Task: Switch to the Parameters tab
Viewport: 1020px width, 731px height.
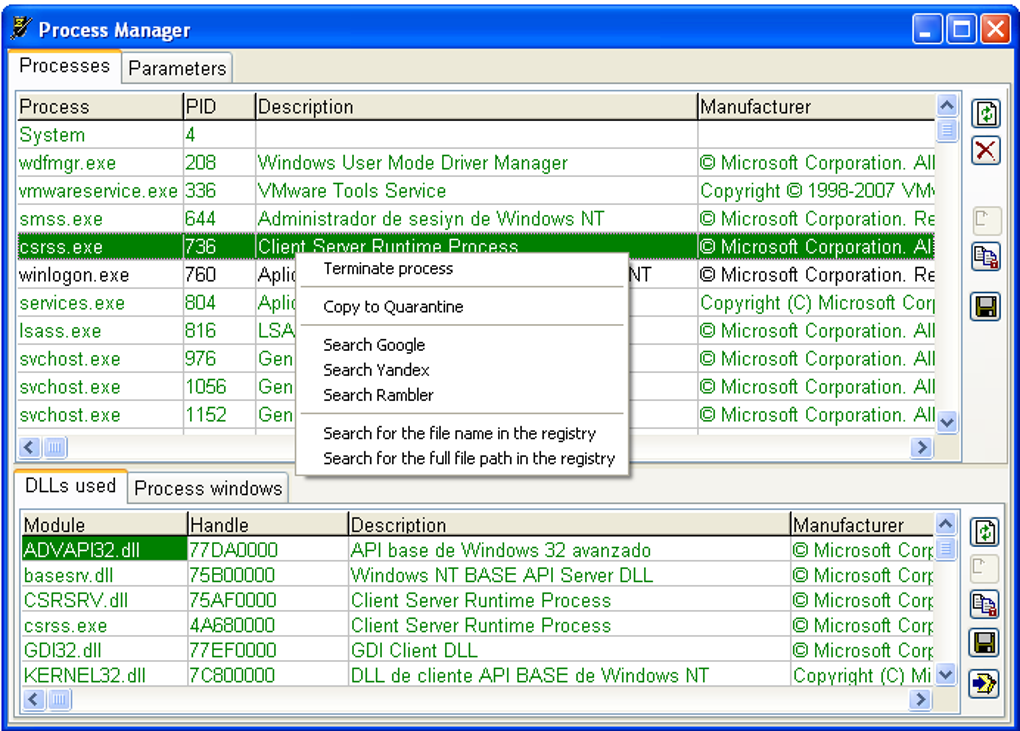Action: [x=177, y=68]
